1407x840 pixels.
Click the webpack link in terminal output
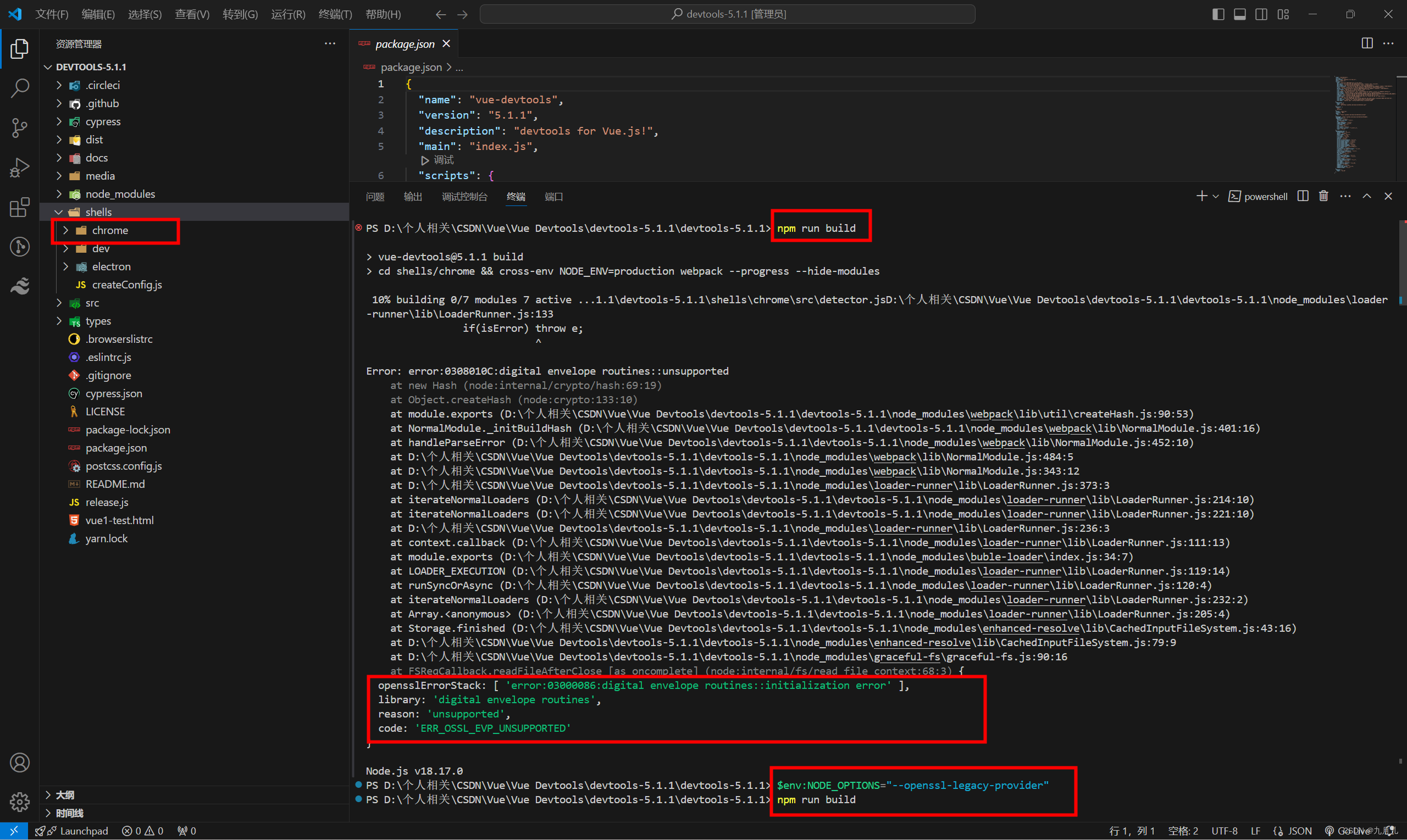[x=990, y=414]
